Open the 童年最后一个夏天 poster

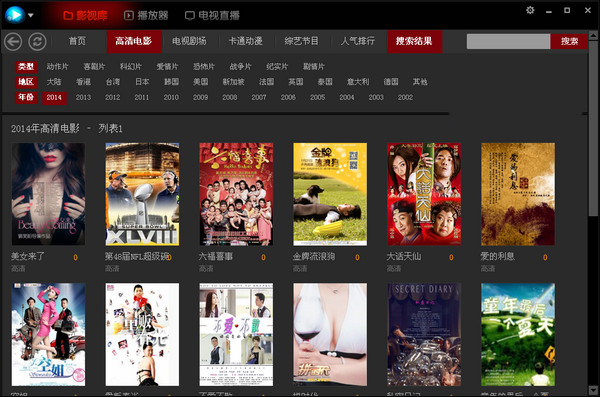click(518, 335)
